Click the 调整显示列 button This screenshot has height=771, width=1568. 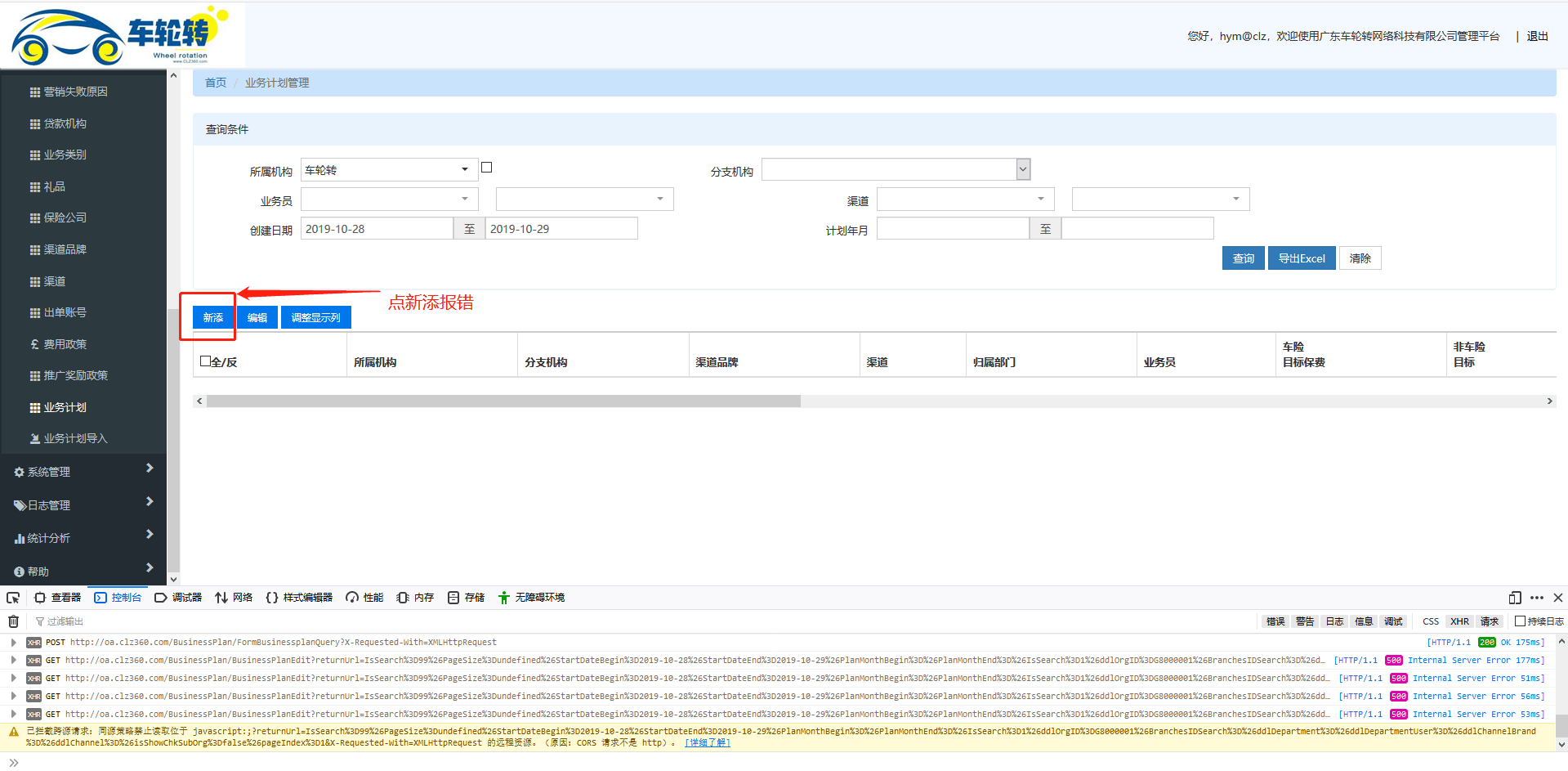[316, 317]
